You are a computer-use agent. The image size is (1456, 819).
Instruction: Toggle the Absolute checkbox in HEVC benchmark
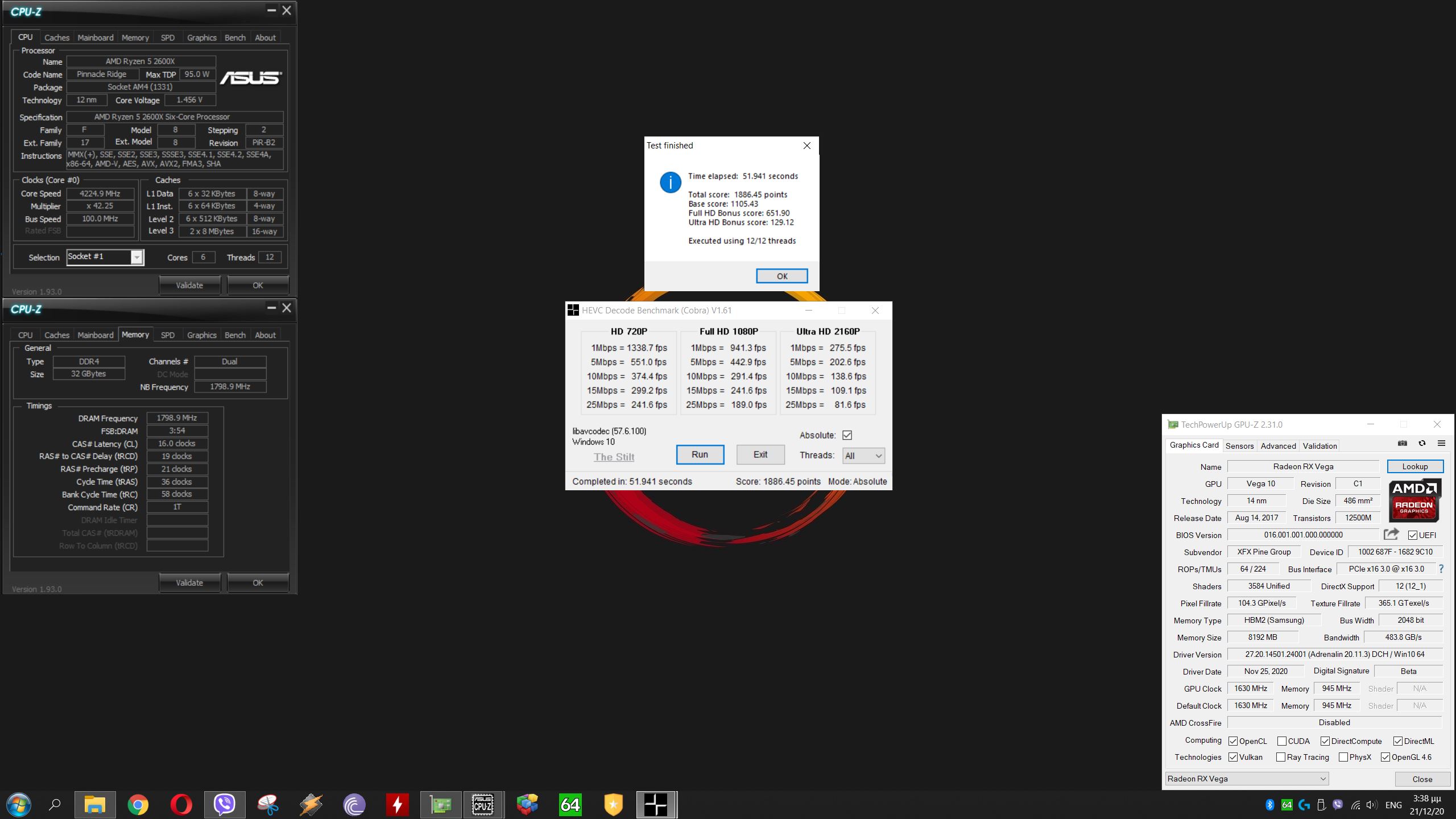pyautogui.click(x=847, y=435)
